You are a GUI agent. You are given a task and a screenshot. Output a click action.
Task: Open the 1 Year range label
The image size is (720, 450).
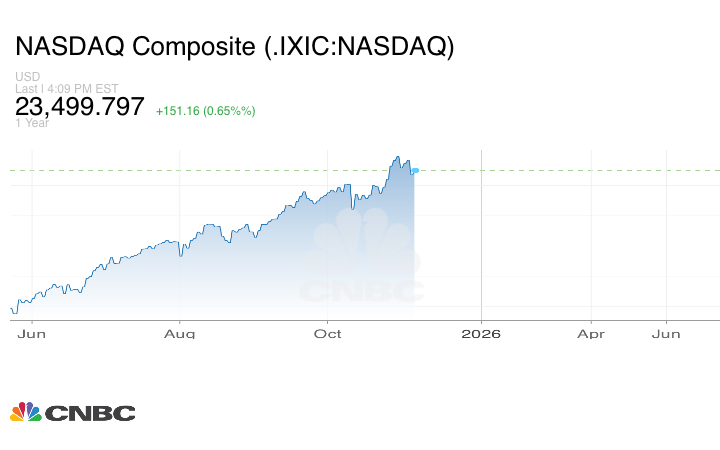[30, 123]
